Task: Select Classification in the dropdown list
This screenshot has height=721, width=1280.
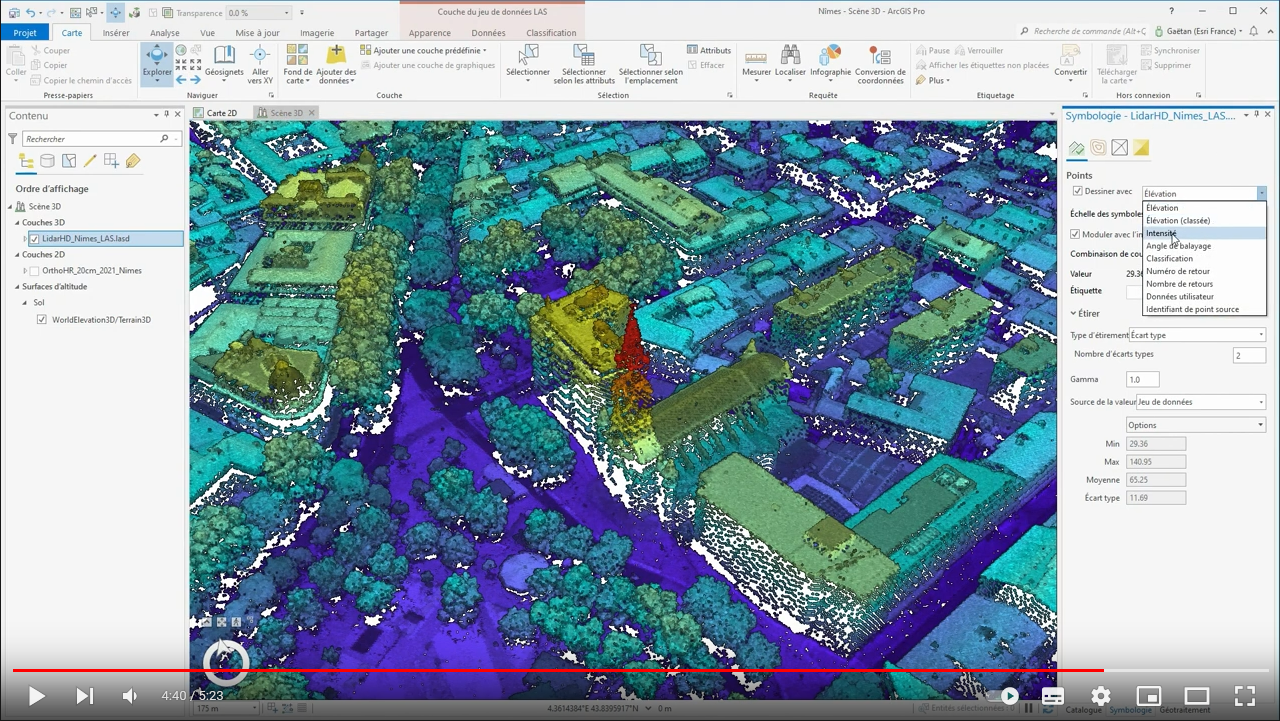Action: pos(1169,259)
